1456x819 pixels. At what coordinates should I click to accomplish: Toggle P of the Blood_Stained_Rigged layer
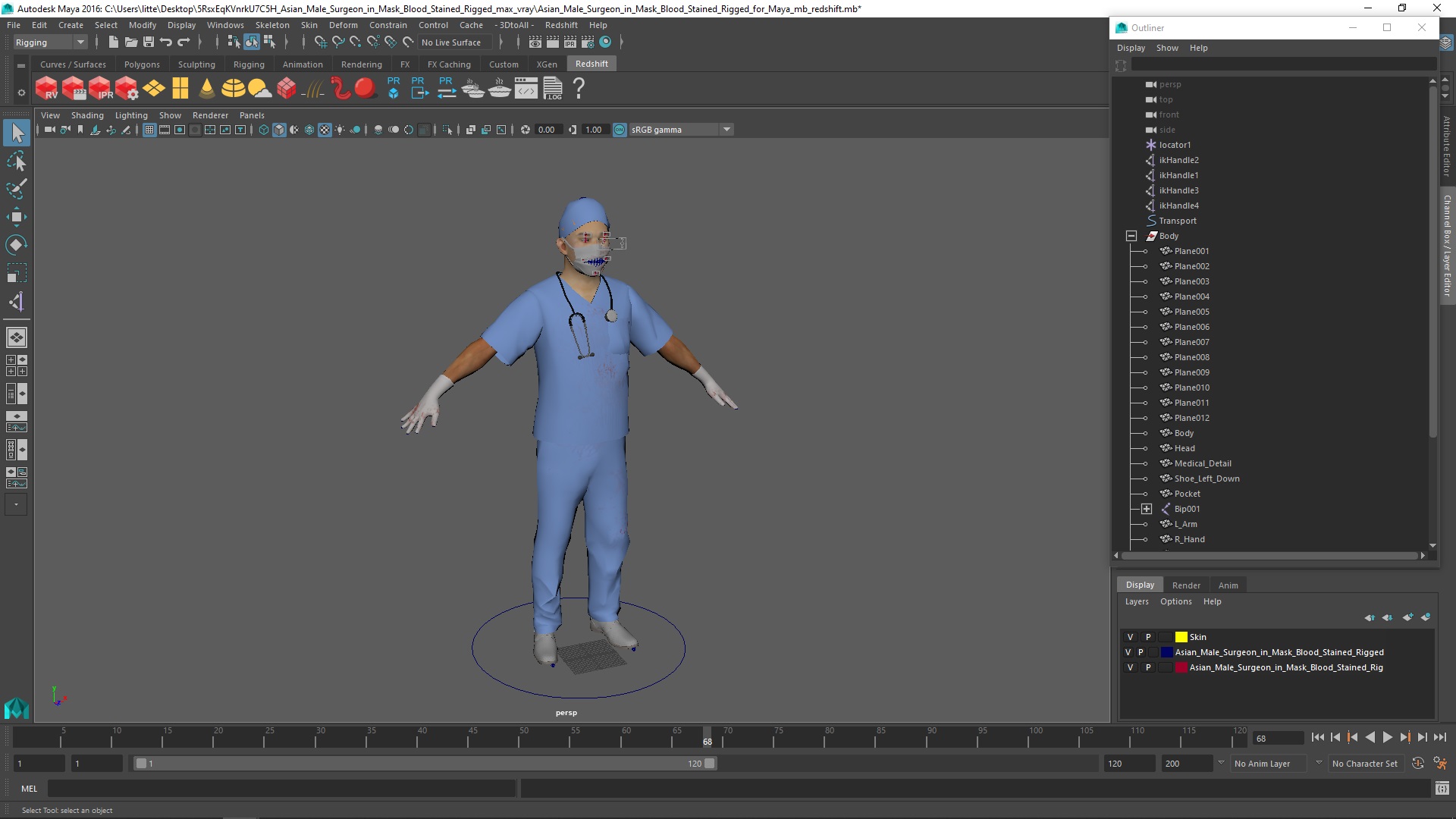[x=1141, y=652]
